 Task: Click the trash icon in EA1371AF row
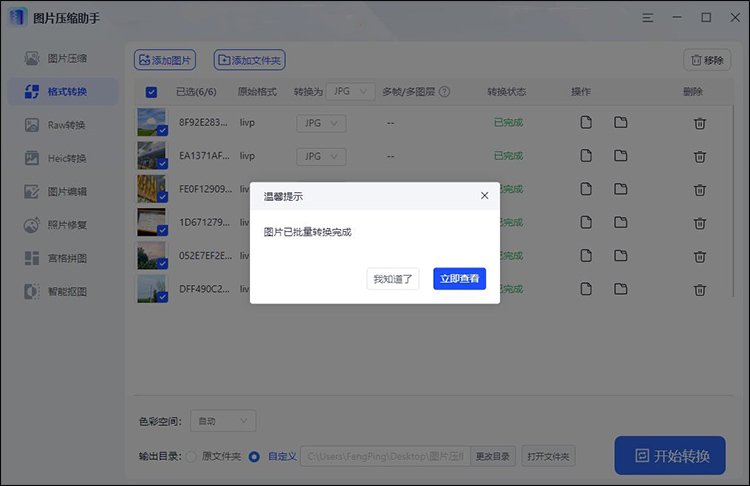click(700, 156)
